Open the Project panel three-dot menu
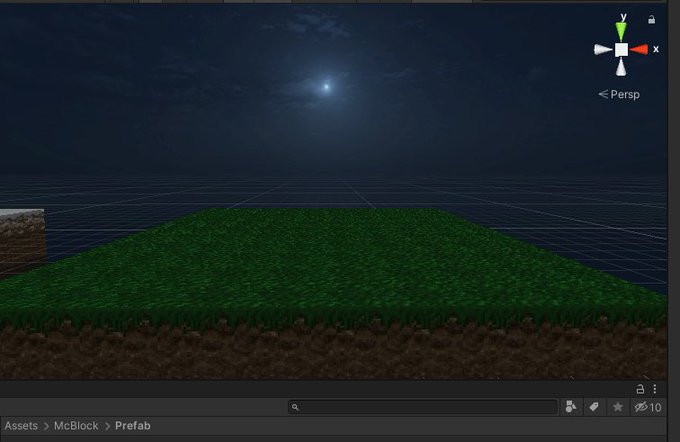 tap(655, 389)
